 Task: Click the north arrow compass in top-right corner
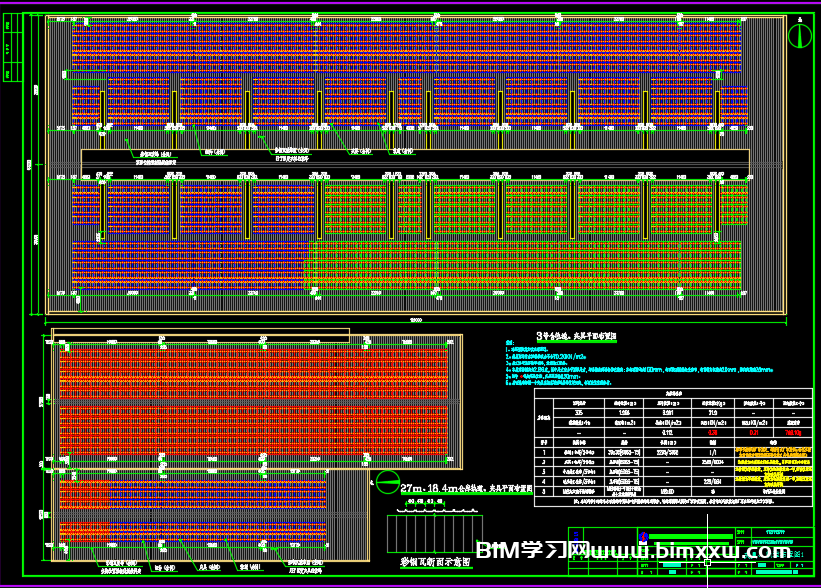pyautogui.click(x=799, y=36)
